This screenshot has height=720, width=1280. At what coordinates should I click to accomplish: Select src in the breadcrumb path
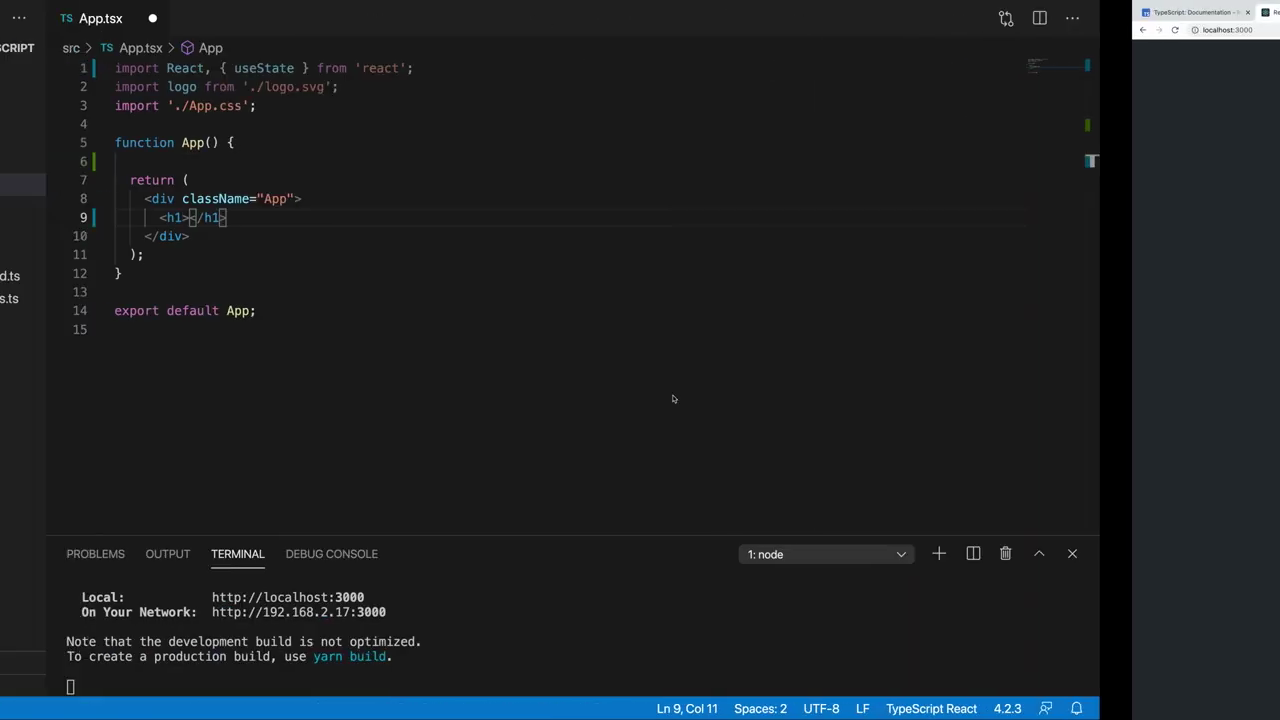[71, 48]
